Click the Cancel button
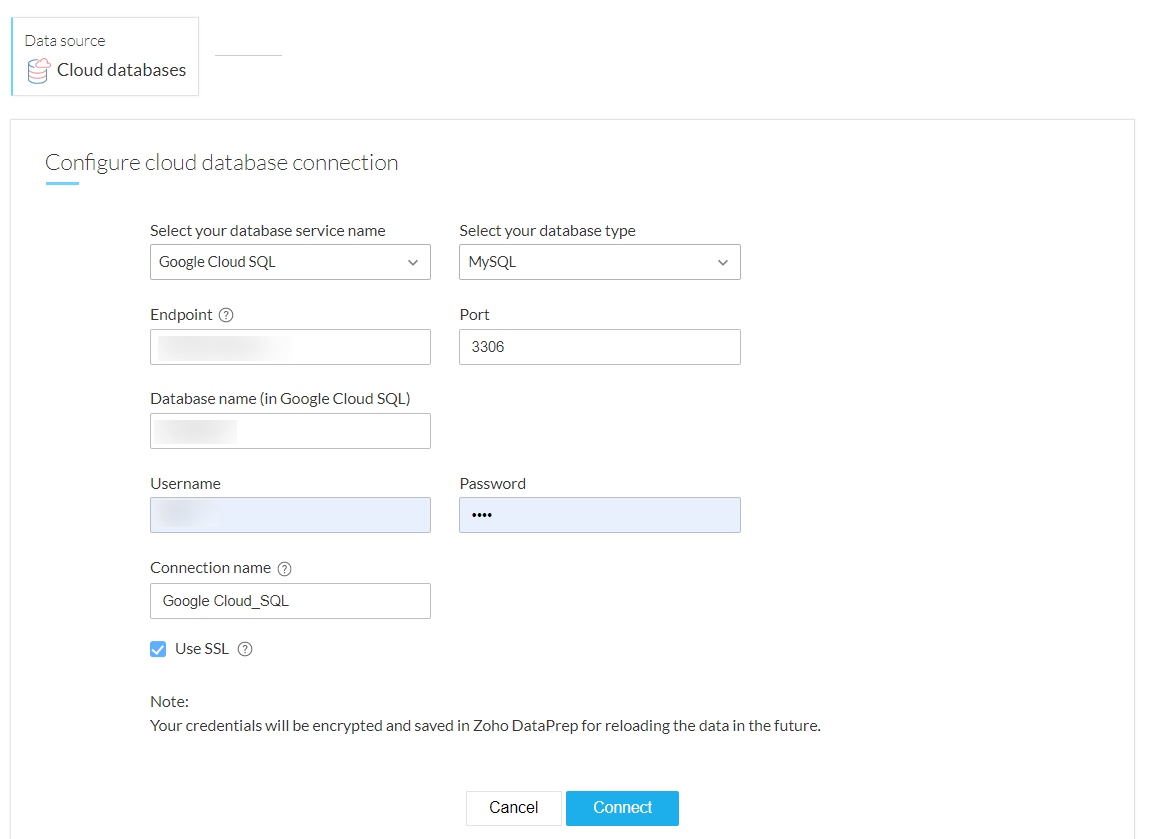1151x839 pixels. (513, 808)
